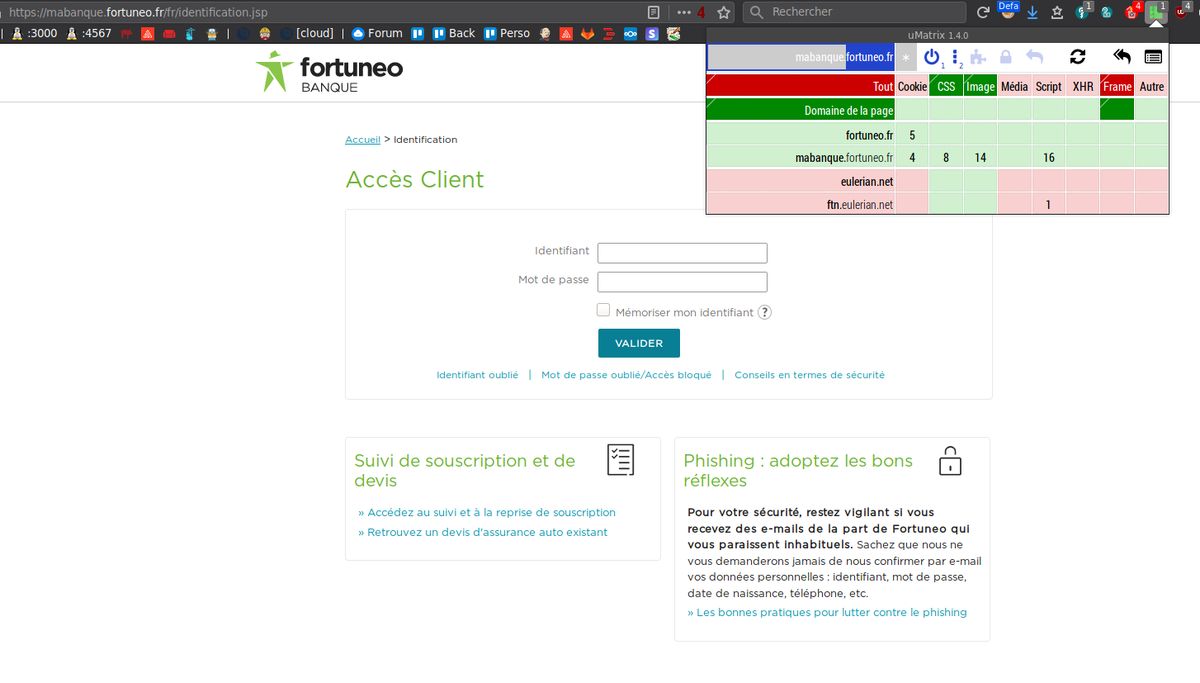The height and width of the screenshot is (683, 1200).
Task: Open the uMatrix scope selector mabanque.fortuneo.fr
Action: (800, 58)
